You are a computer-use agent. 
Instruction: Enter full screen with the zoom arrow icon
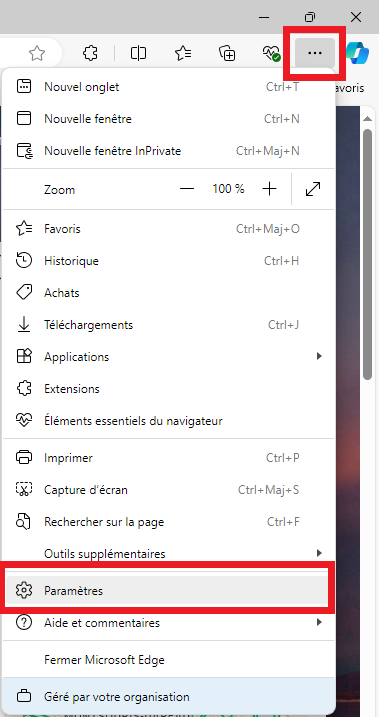(313, 189)
